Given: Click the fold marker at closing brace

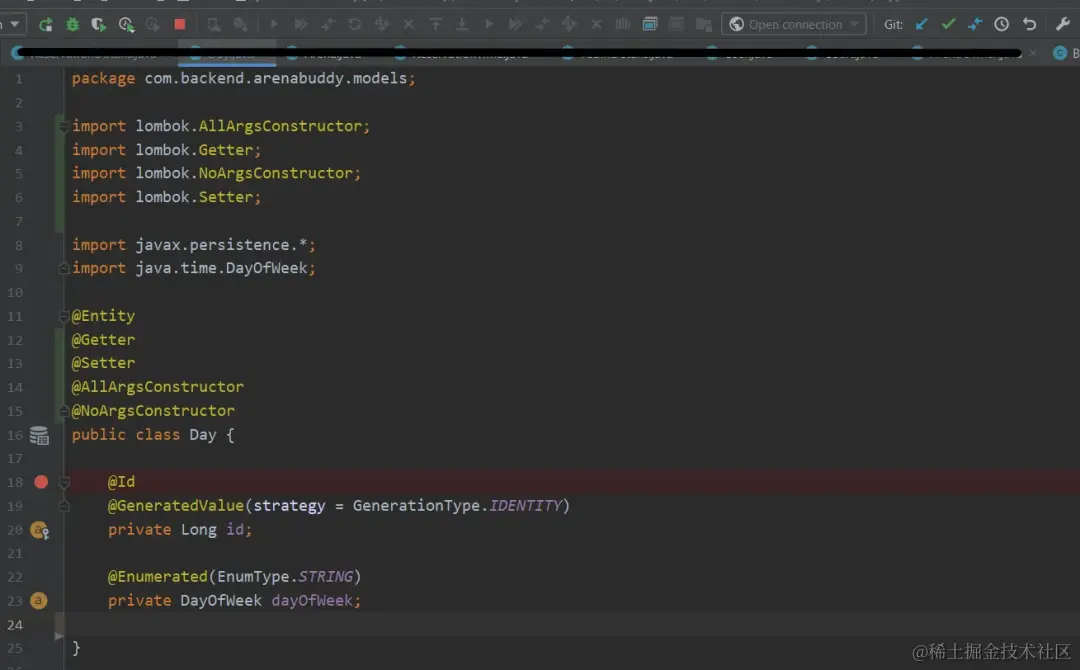Looking at the screenshot, I should click(59, 637).
